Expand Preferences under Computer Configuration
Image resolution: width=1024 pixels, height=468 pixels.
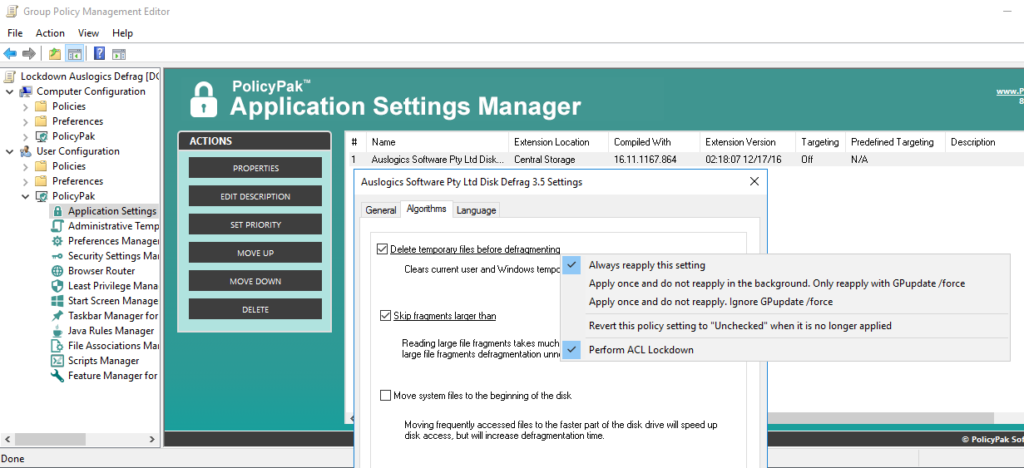click(25, 121)
